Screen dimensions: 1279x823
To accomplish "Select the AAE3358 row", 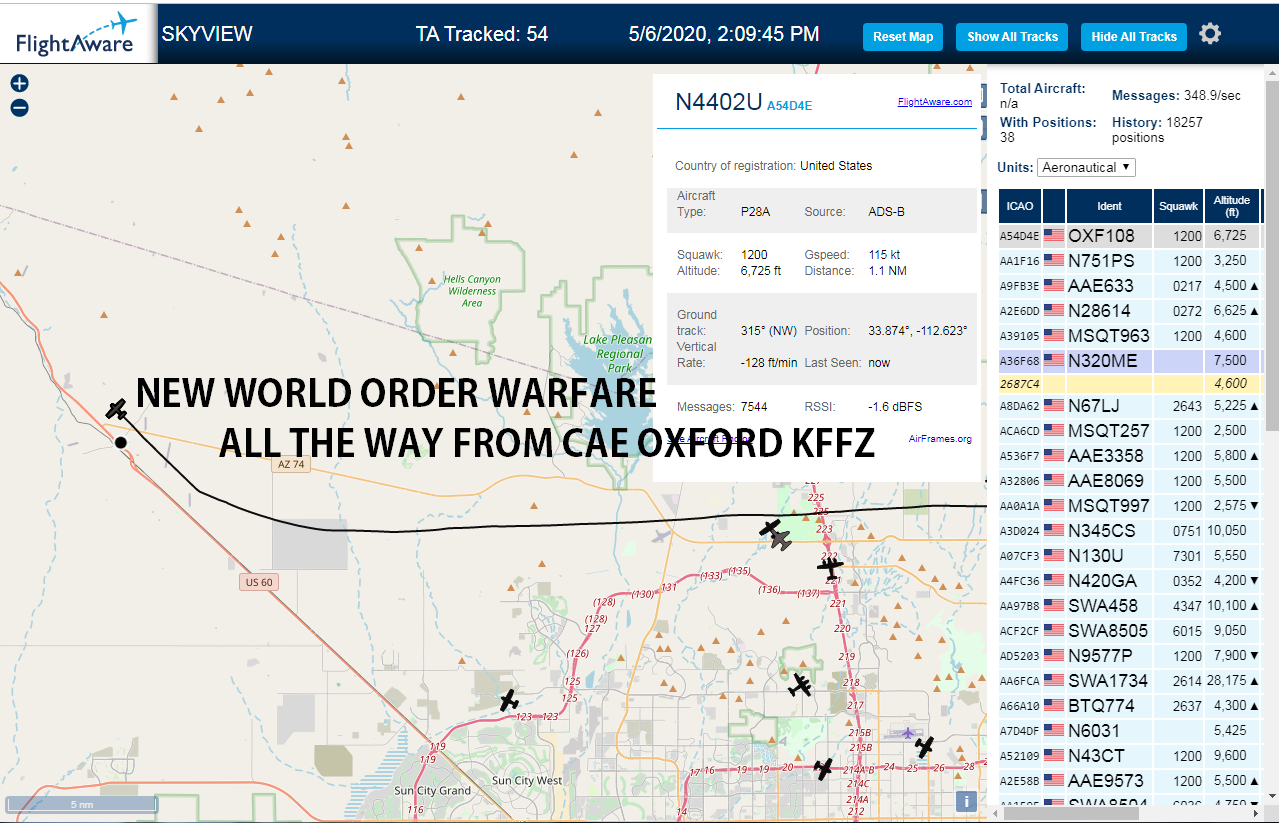I will point(1130,456).
